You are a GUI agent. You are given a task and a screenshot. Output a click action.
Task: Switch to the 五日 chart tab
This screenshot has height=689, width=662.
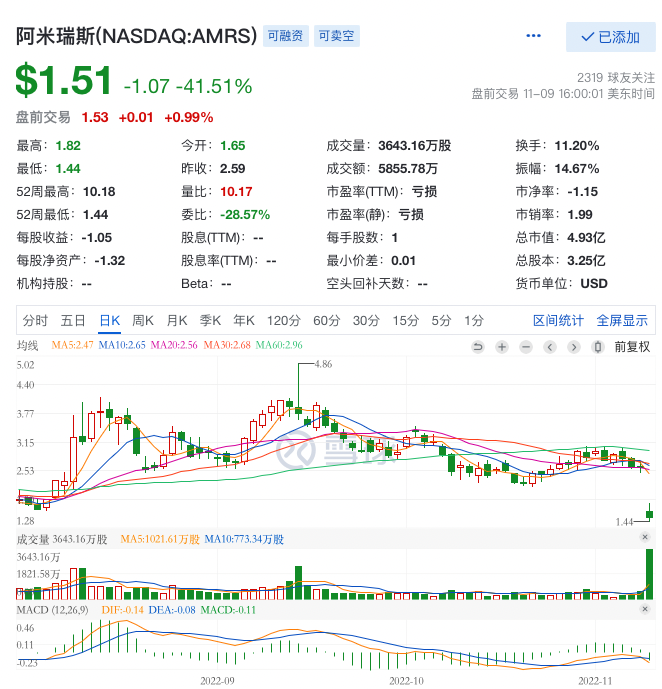(x=73, y=320)
